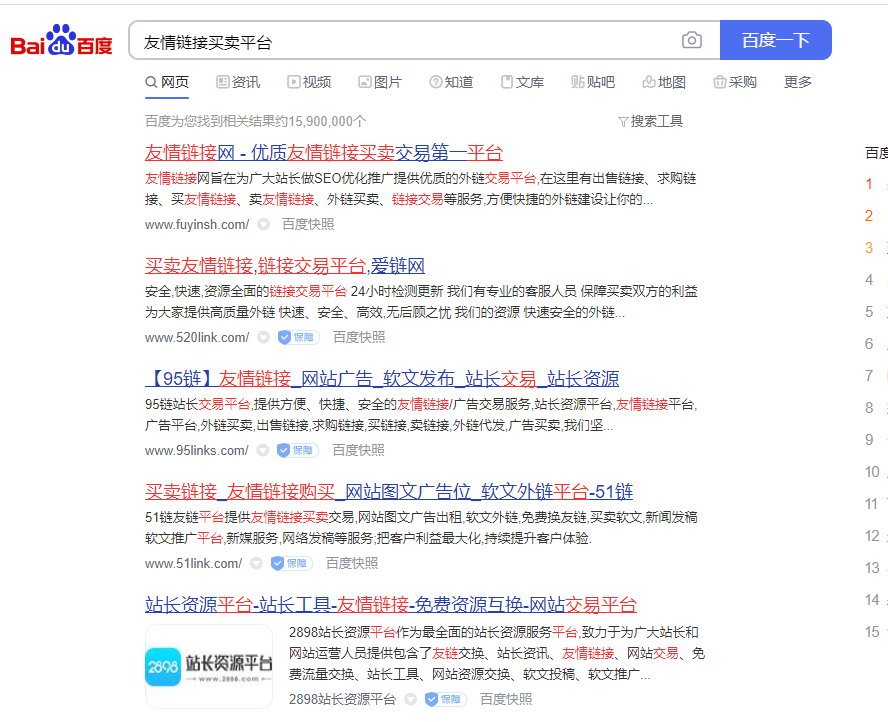The image size is (888, 722).
Task: Click URL www.fuyinsh.com/
Action: (x=197, y=225)
